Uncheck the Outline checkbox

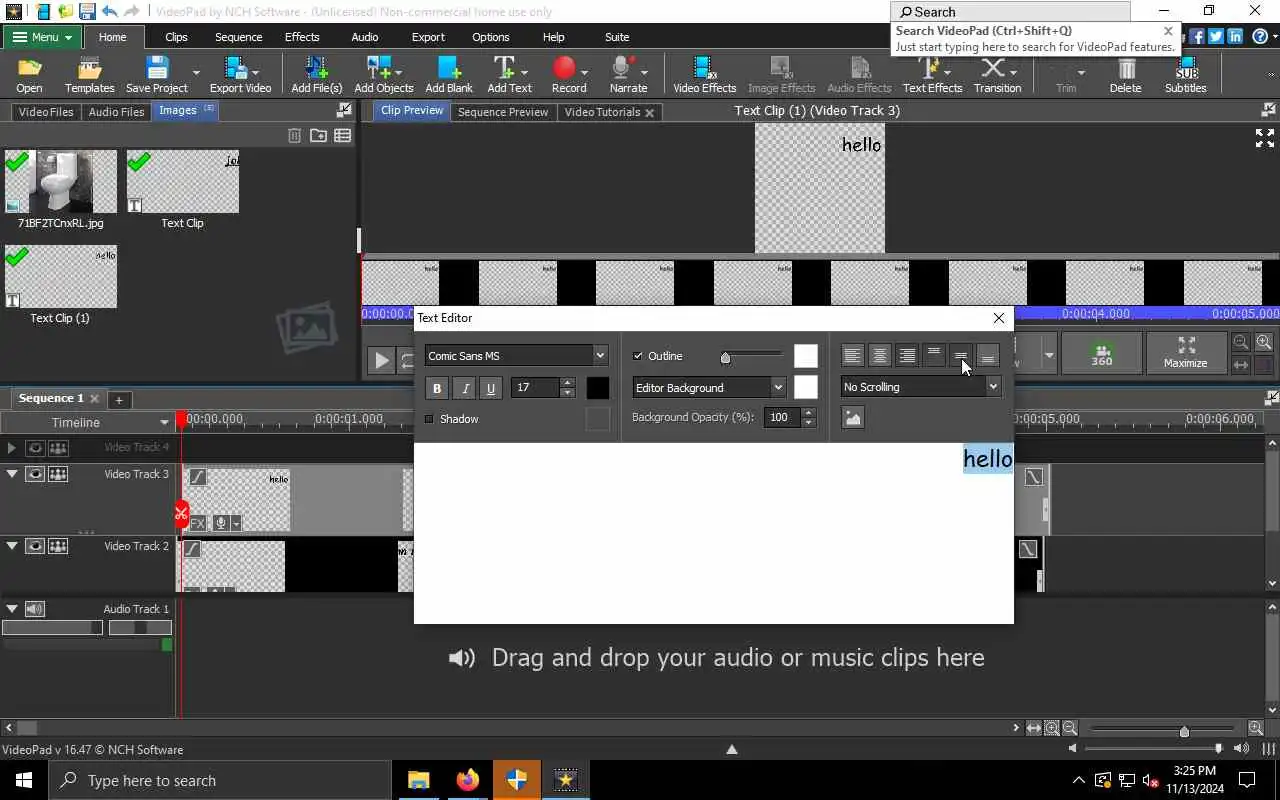pyautogui.click(x=638, y=356)
